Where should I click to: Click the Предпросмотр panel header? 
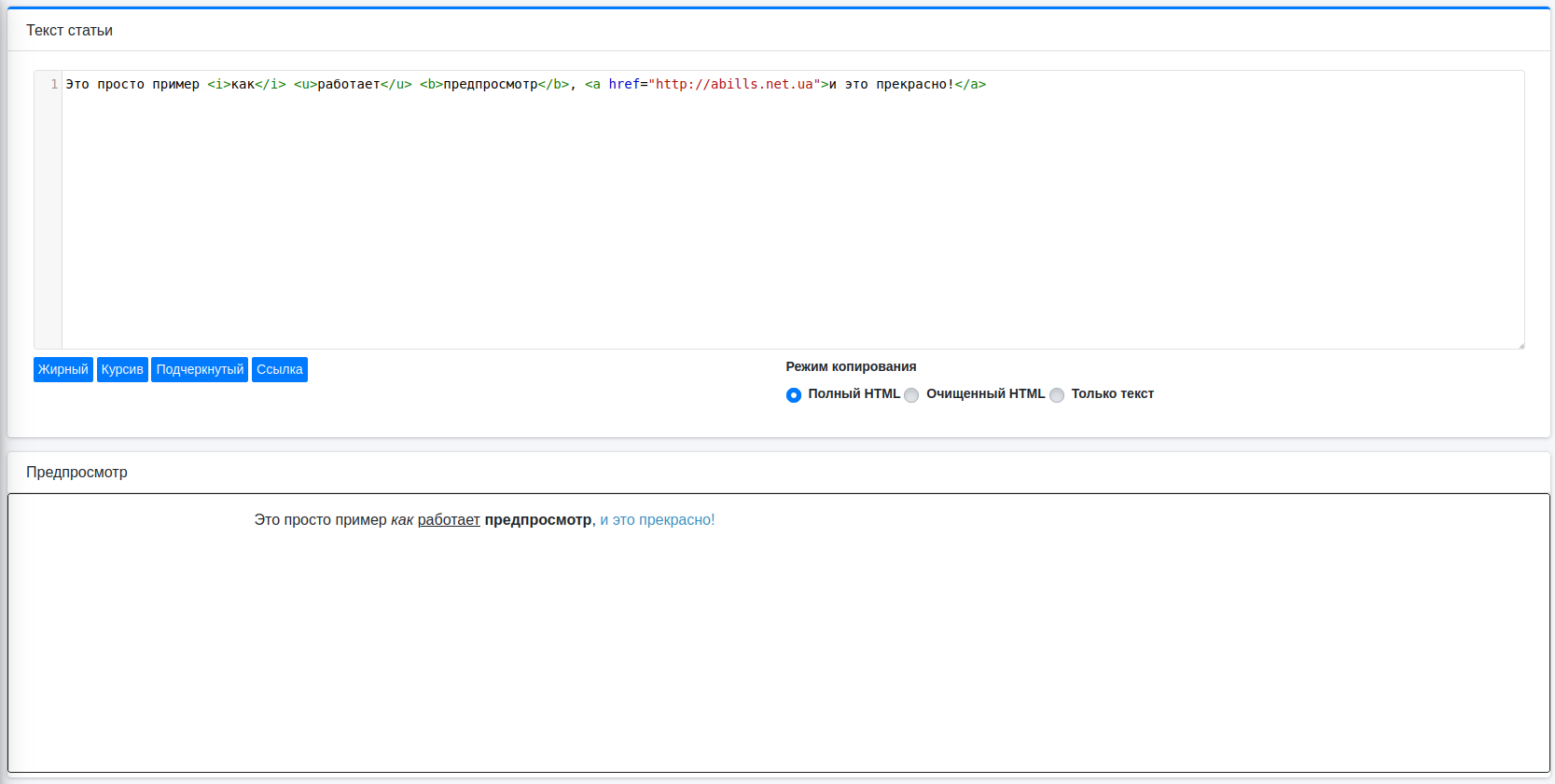pos(76,473)
